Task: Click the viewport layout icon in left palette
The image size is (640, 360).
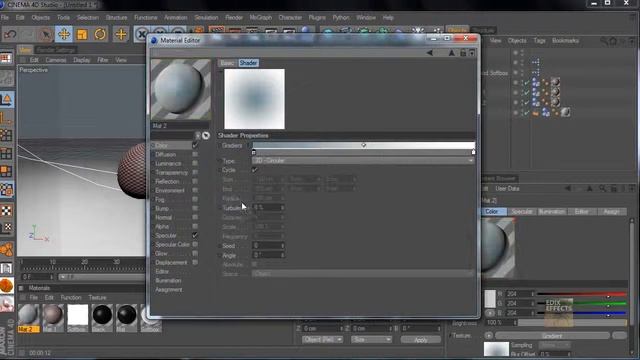Action: pos(6,58)
